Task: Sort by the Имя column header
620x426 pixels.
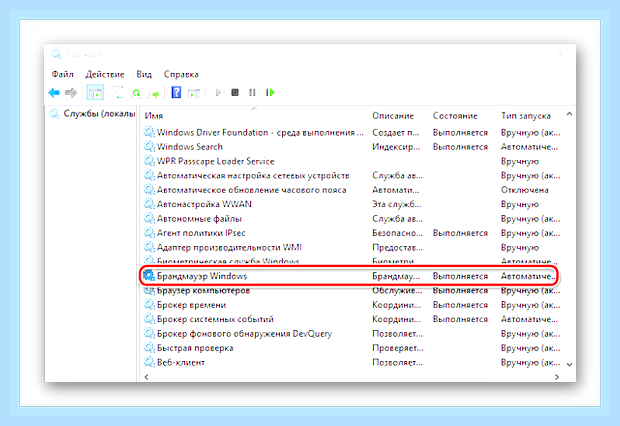Action: click(154, 115)
